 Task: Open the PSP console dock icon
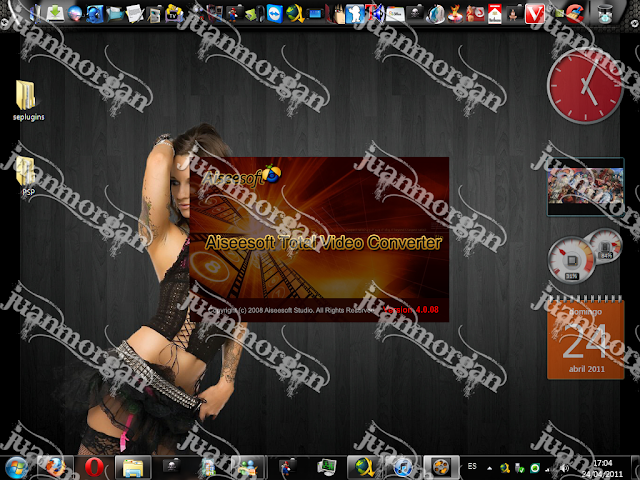pyautogui.click(x=314, y=14)
